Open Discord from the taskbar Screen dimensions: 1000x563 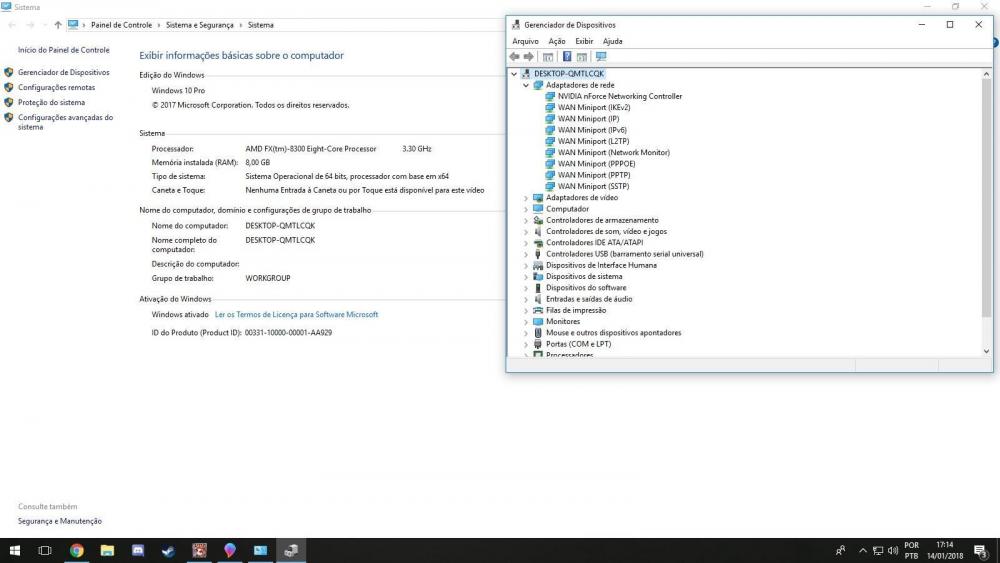138,550
